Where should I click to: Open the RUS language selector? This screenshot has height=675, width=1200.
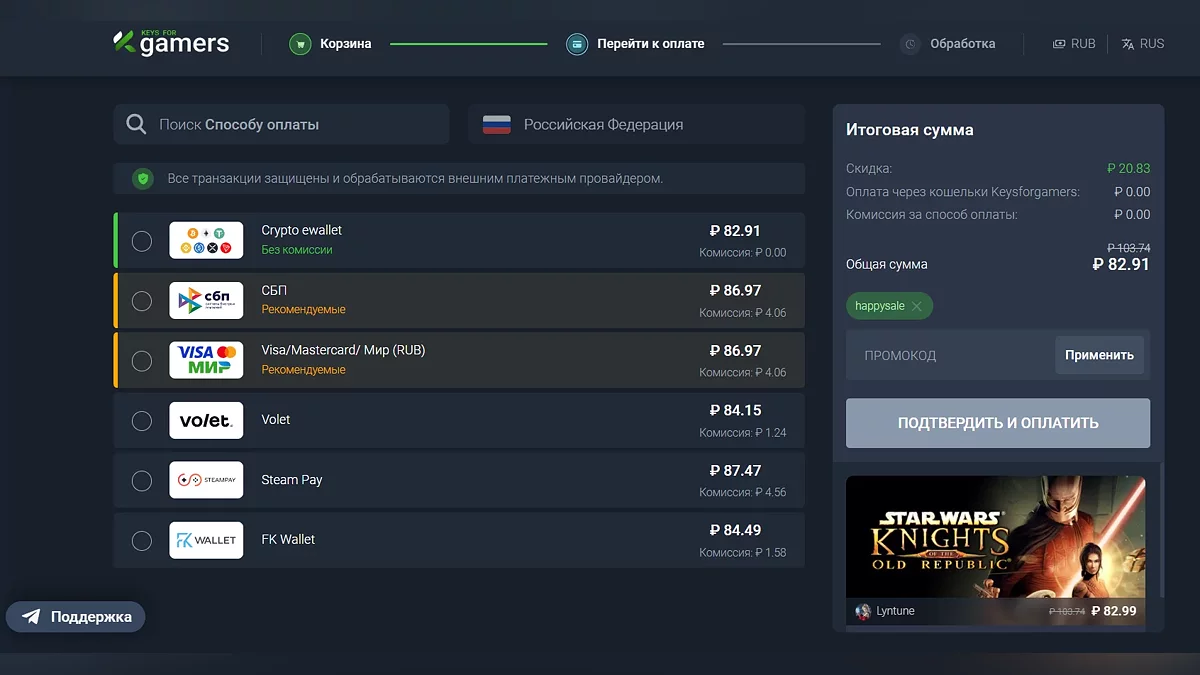(x=1142, y=44)
